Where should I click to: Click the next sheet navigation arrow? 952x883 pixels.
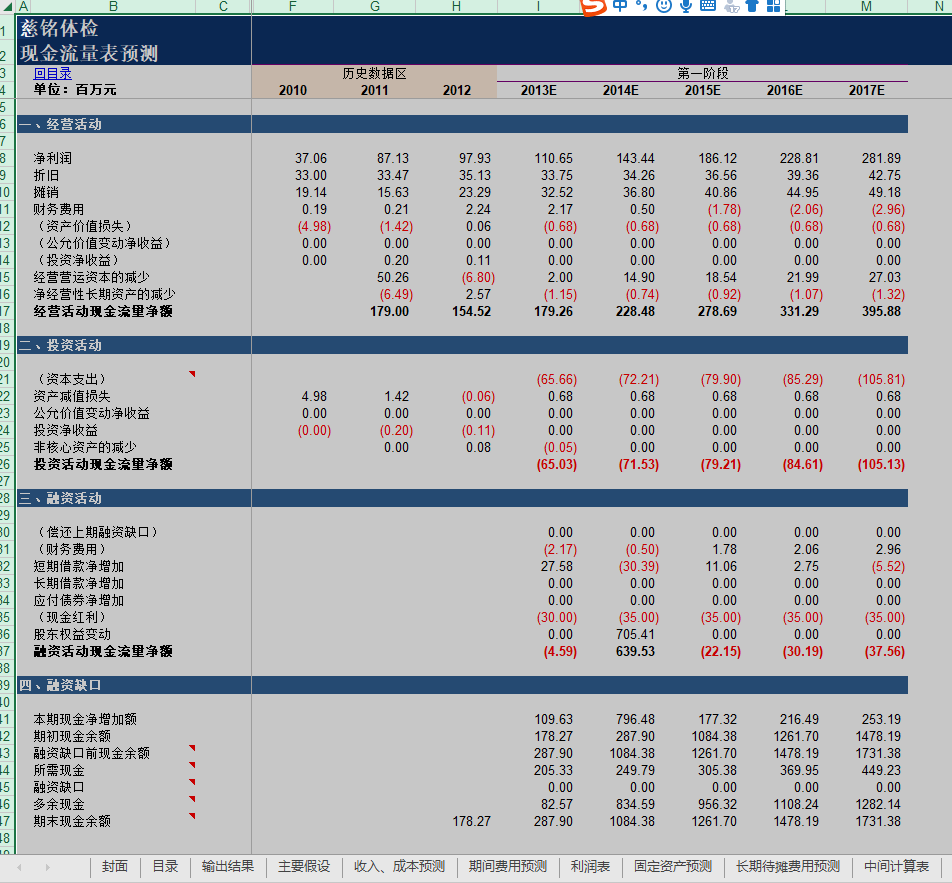click(x=45, y=867)
